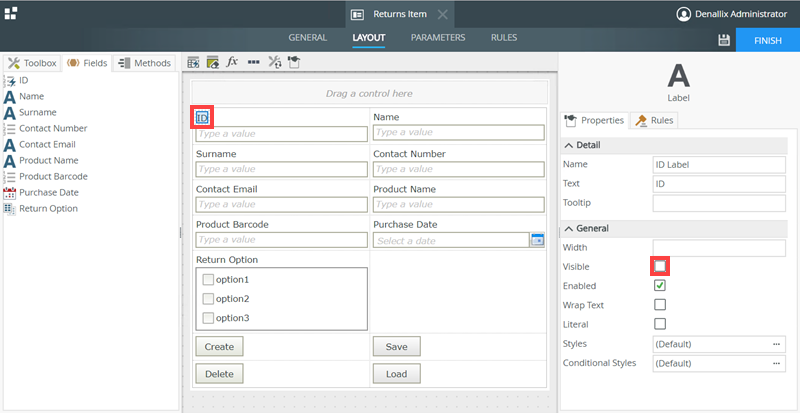Screen dimensions: 800x413
Task: Open the Styles ellipsis picker
Action: tap(776, 344)
